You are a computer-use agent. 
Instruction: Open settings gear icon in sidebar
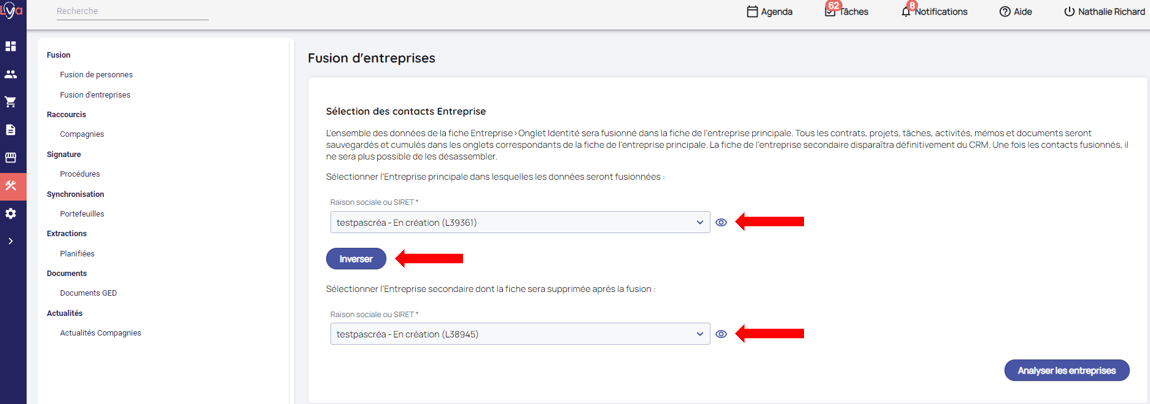tap(11, 214)
